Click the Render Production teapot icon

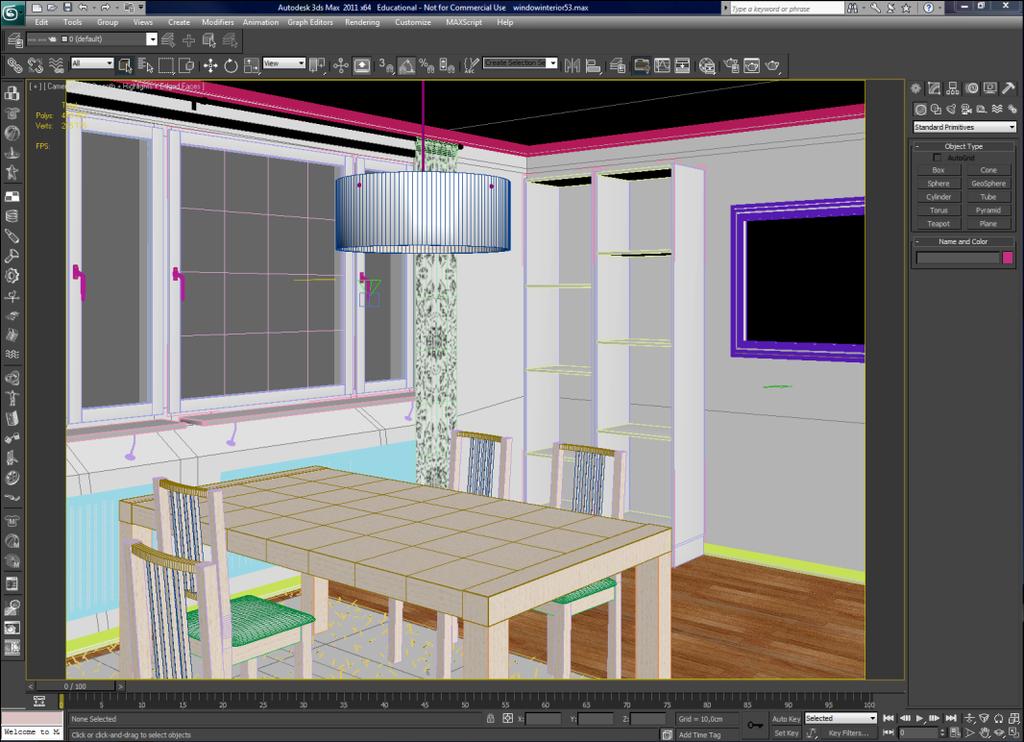pos(773,65)
